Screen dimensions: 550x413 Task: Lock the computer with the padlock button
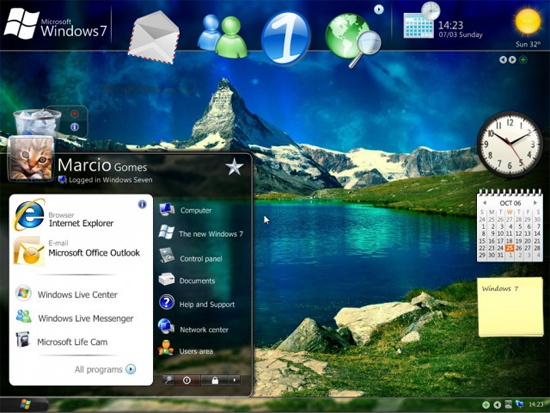click(215, 380)
